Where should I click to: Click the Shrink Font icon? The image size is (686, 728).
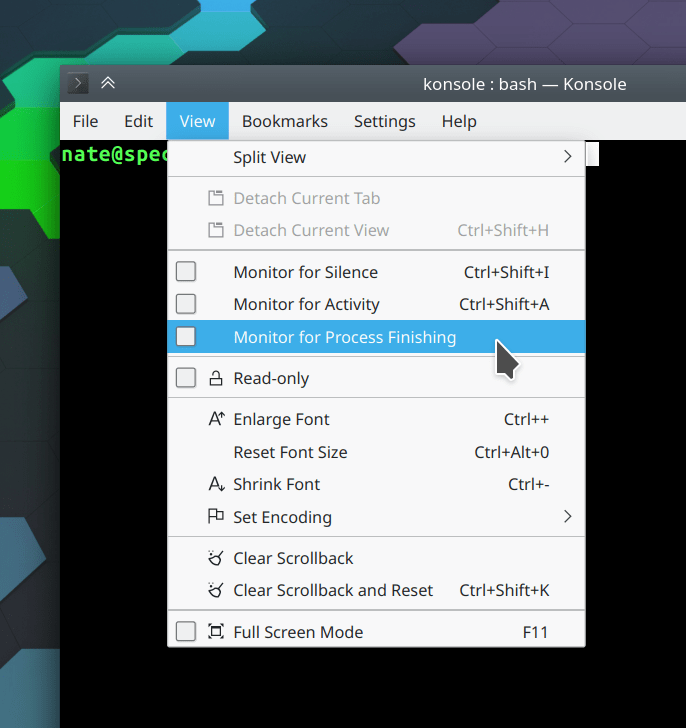pyautogui.click(x=216, y=485)
